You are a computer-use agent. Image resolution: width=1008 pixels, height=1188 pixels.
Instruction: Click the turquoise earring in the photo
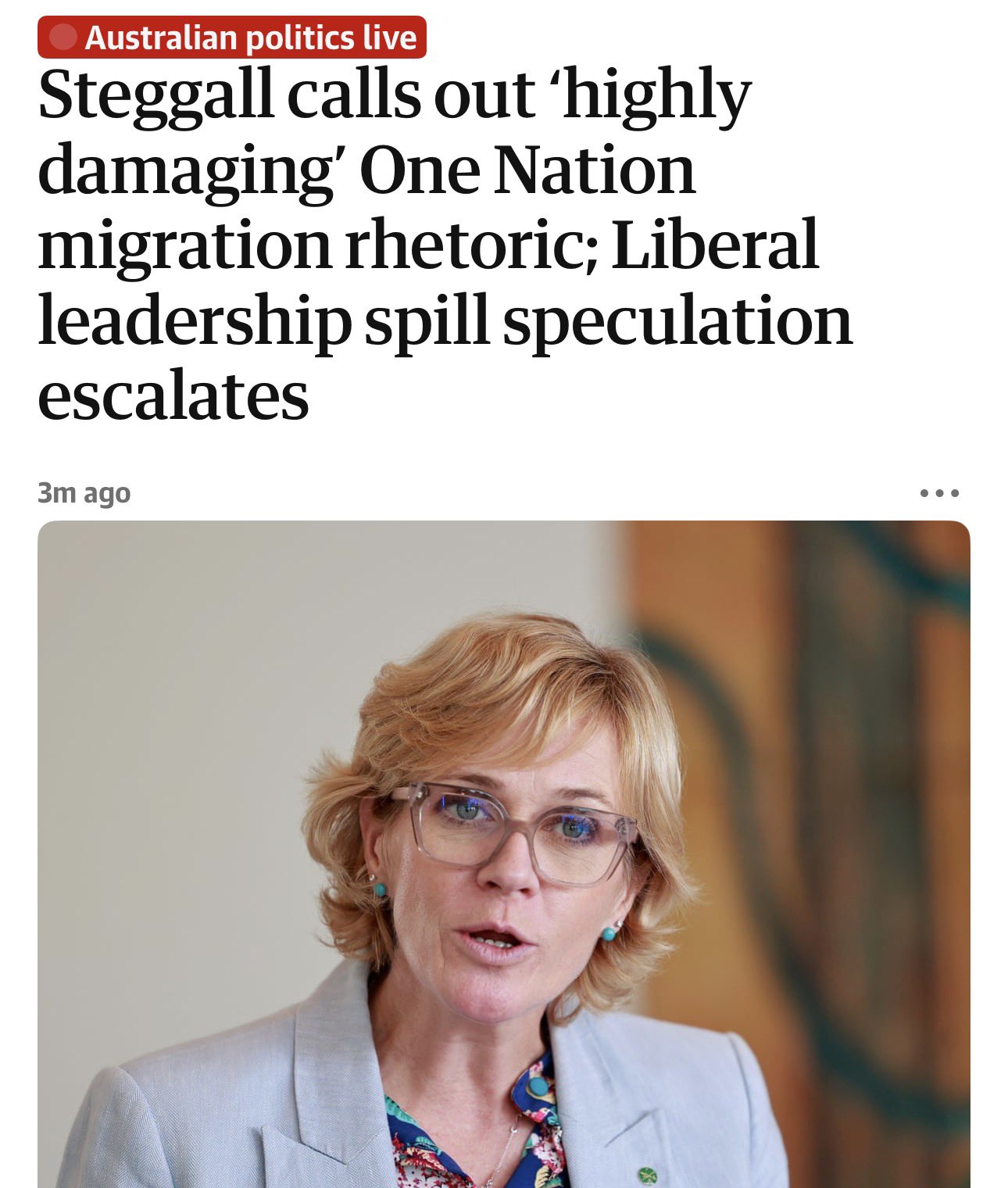point(379,889)
